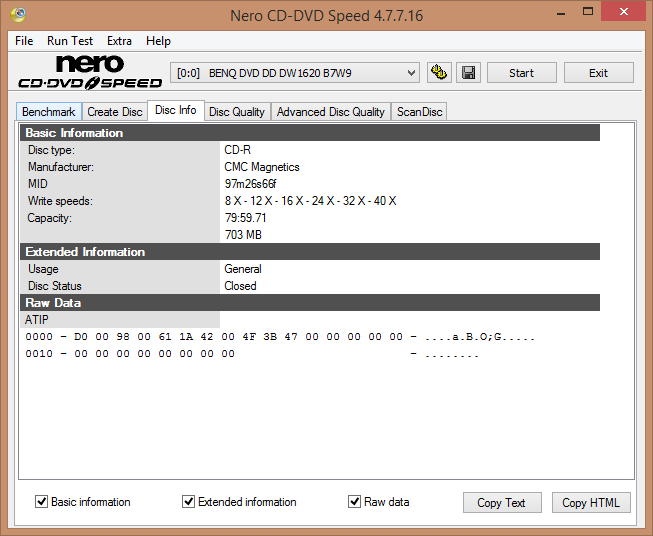Click the Raw Data section header
The width and height of the screenshot is (653, 536).
point(310,303)
